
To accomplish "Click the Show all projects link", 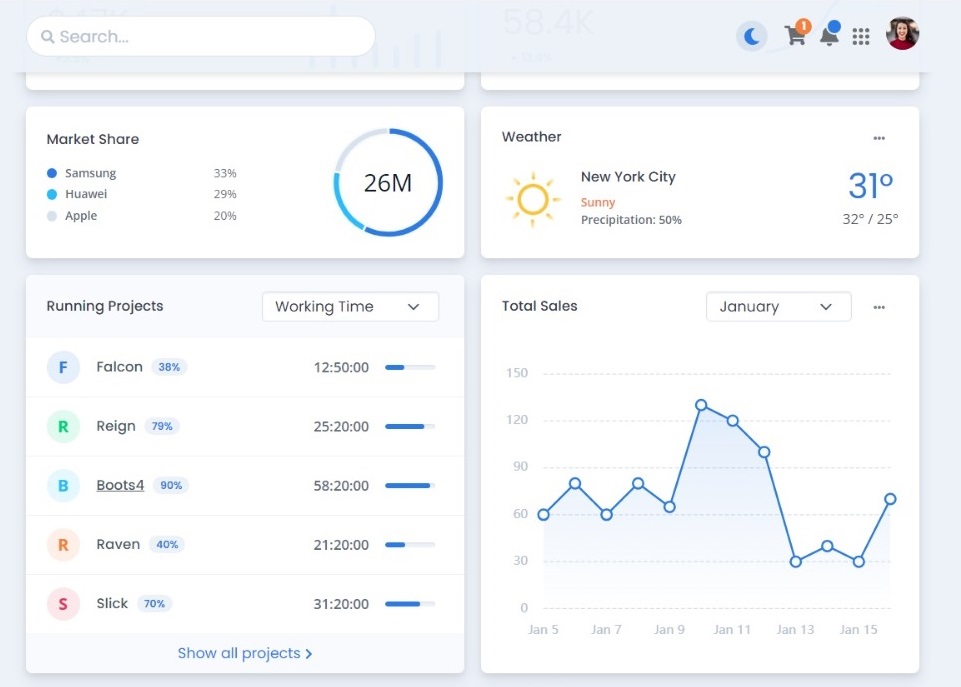I will [x=245, y=653].
